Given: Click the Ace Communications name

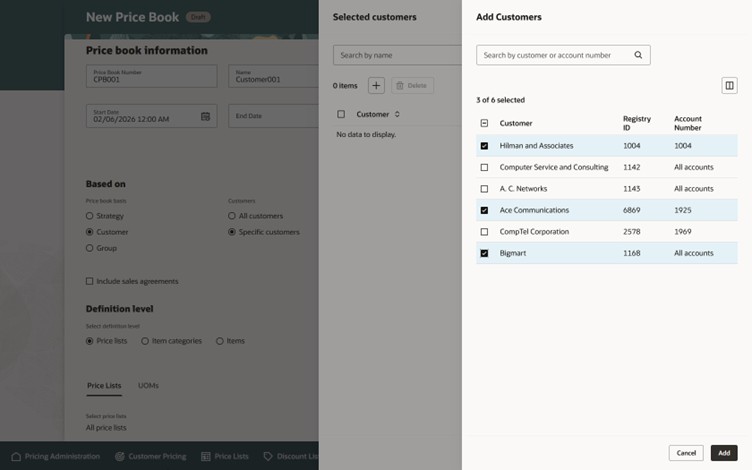Looking at the screenshot, I should [x=534, y=210].
